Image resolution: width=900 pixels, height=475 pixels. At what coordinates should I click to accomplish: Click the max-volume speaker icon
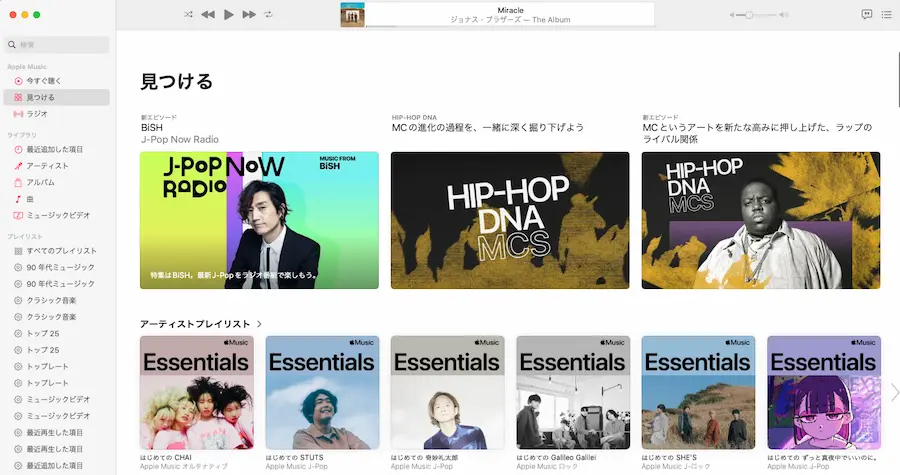(x=784, y=15)
